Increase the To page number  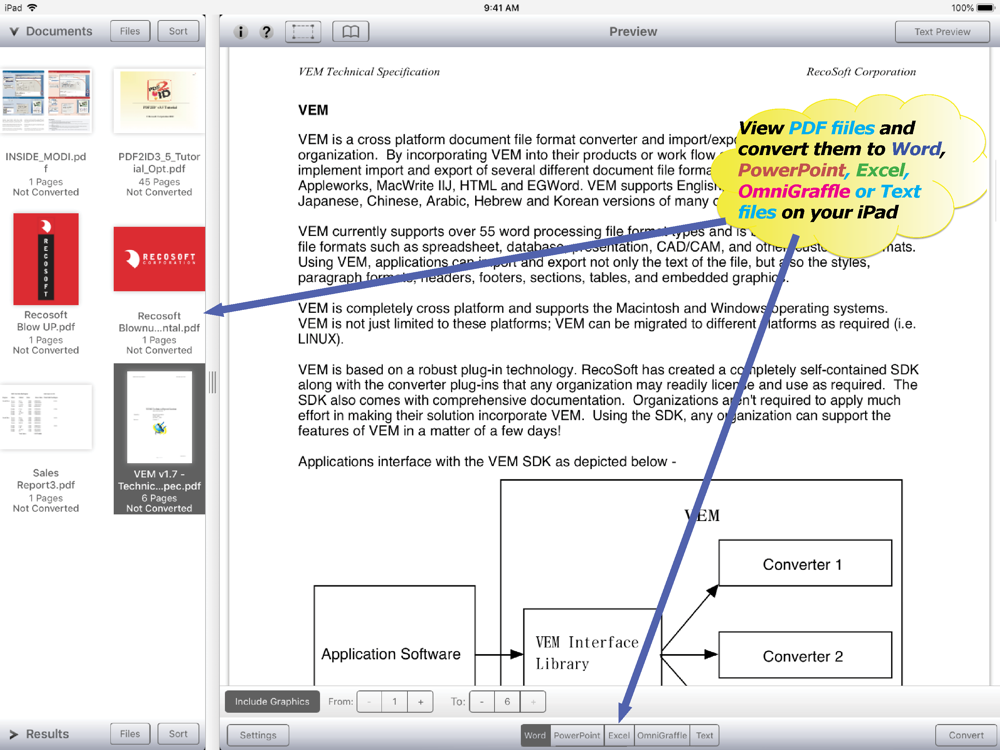point(533,702)
